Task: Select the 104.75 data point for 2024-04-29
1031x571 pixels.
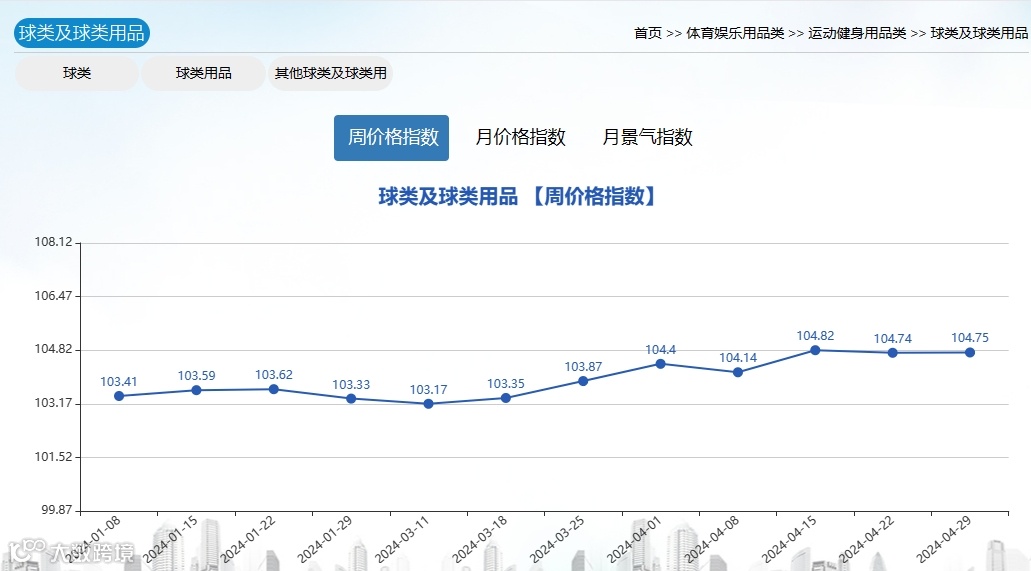Action: pos(970,353)
